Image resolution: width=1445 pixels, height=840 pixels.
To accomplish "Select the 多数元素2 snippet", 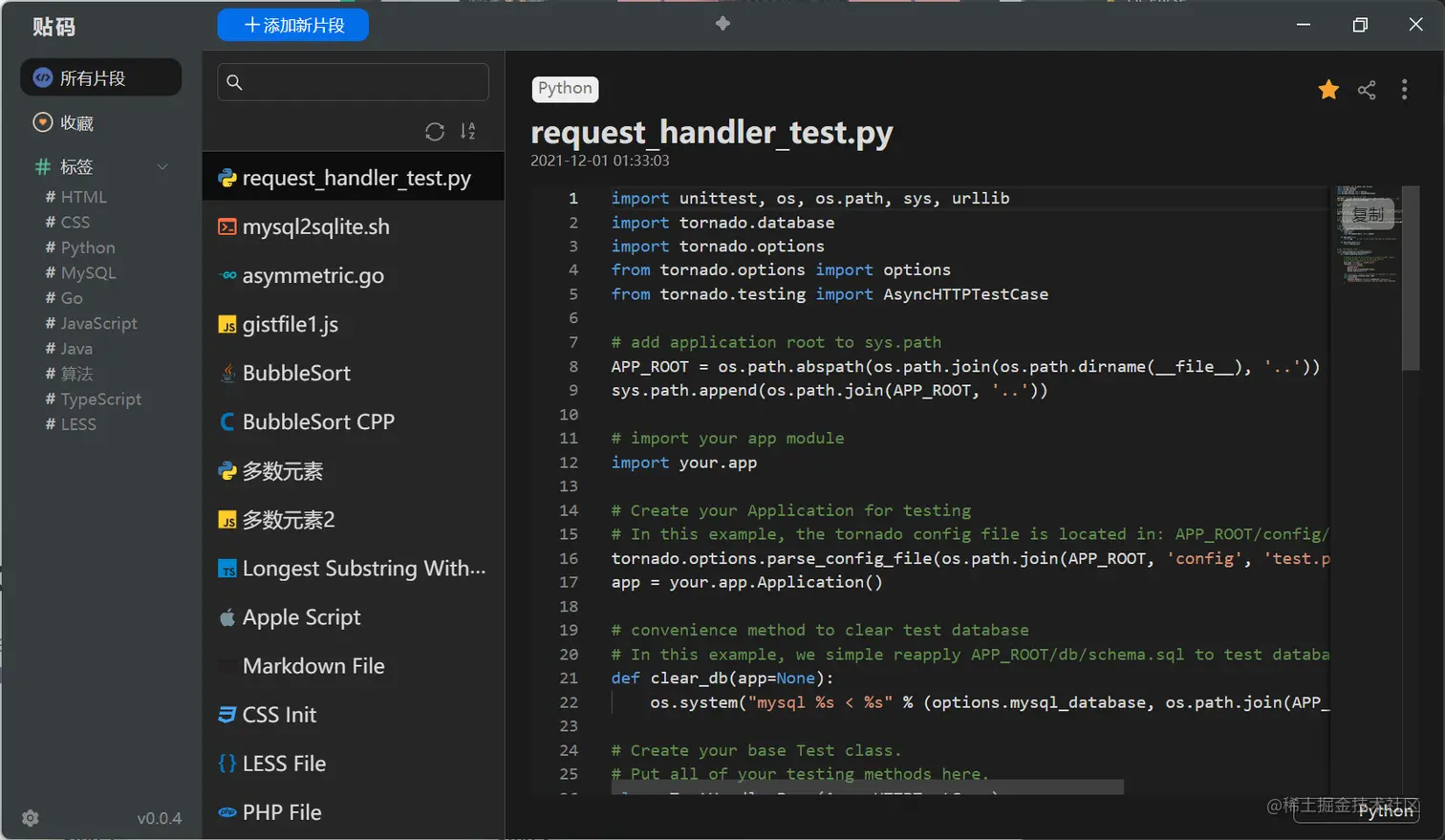I will [353, 519].
